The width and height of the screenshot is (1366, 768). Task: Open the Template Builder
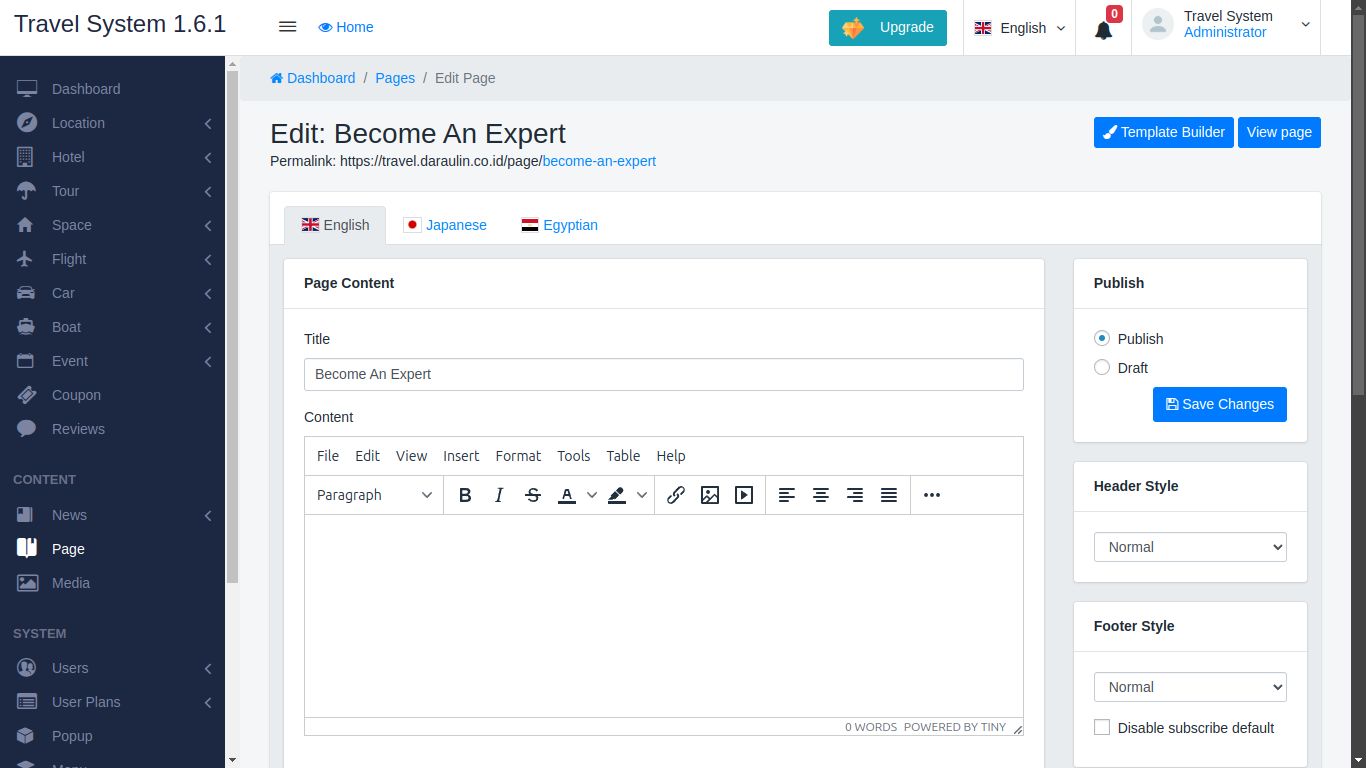[x=1163, y=132]
